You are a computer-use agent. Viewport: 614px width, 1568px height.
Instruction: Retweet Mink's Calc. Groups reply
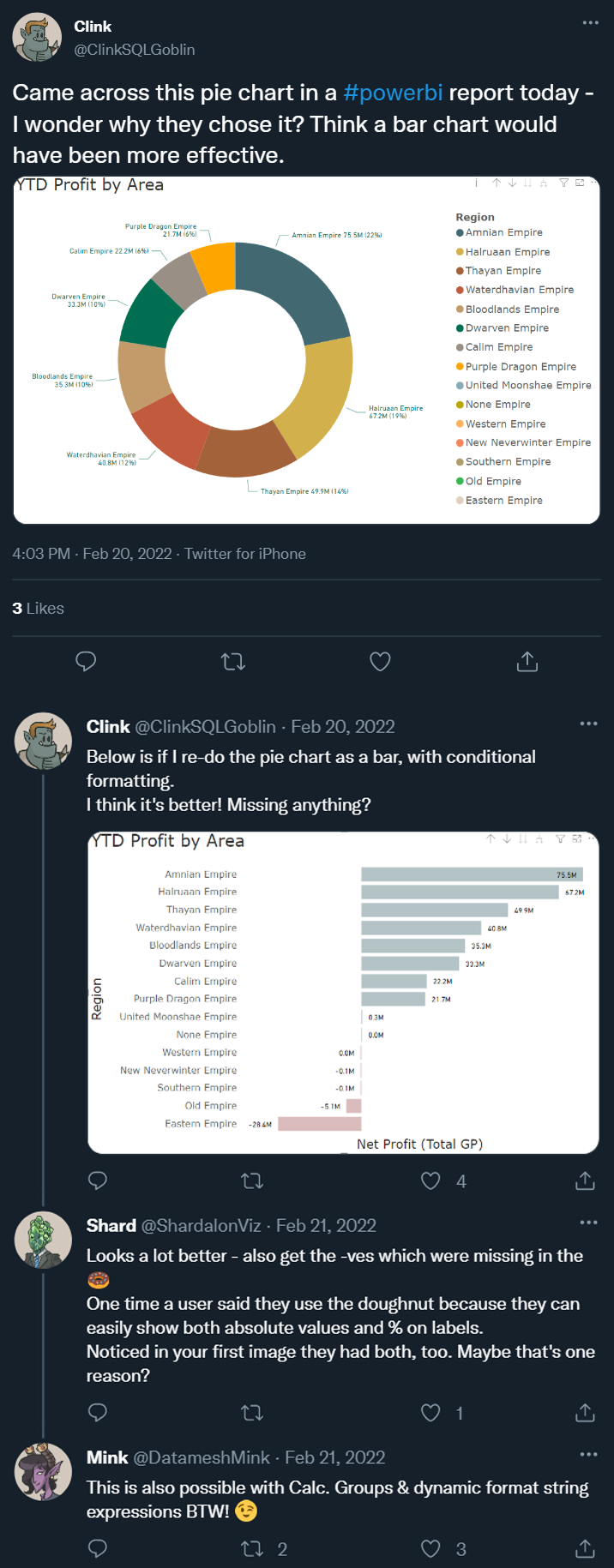(x=252, y=1548)
